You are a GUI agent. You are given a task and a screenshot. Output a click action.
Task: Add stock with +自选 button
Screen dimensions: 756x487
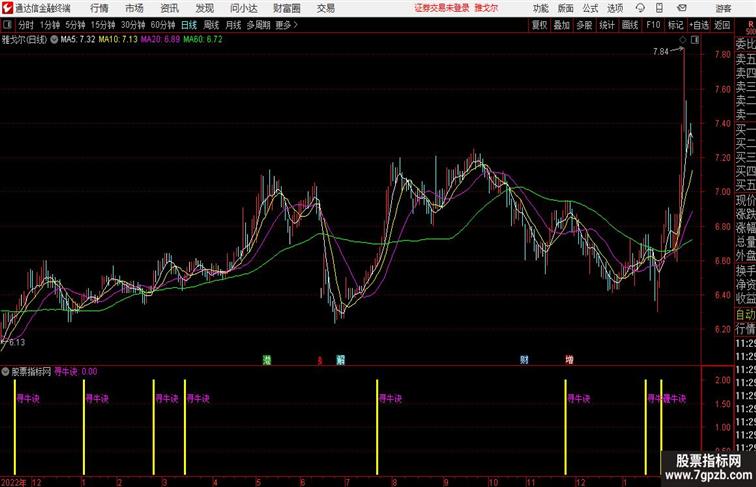point(699,25)
